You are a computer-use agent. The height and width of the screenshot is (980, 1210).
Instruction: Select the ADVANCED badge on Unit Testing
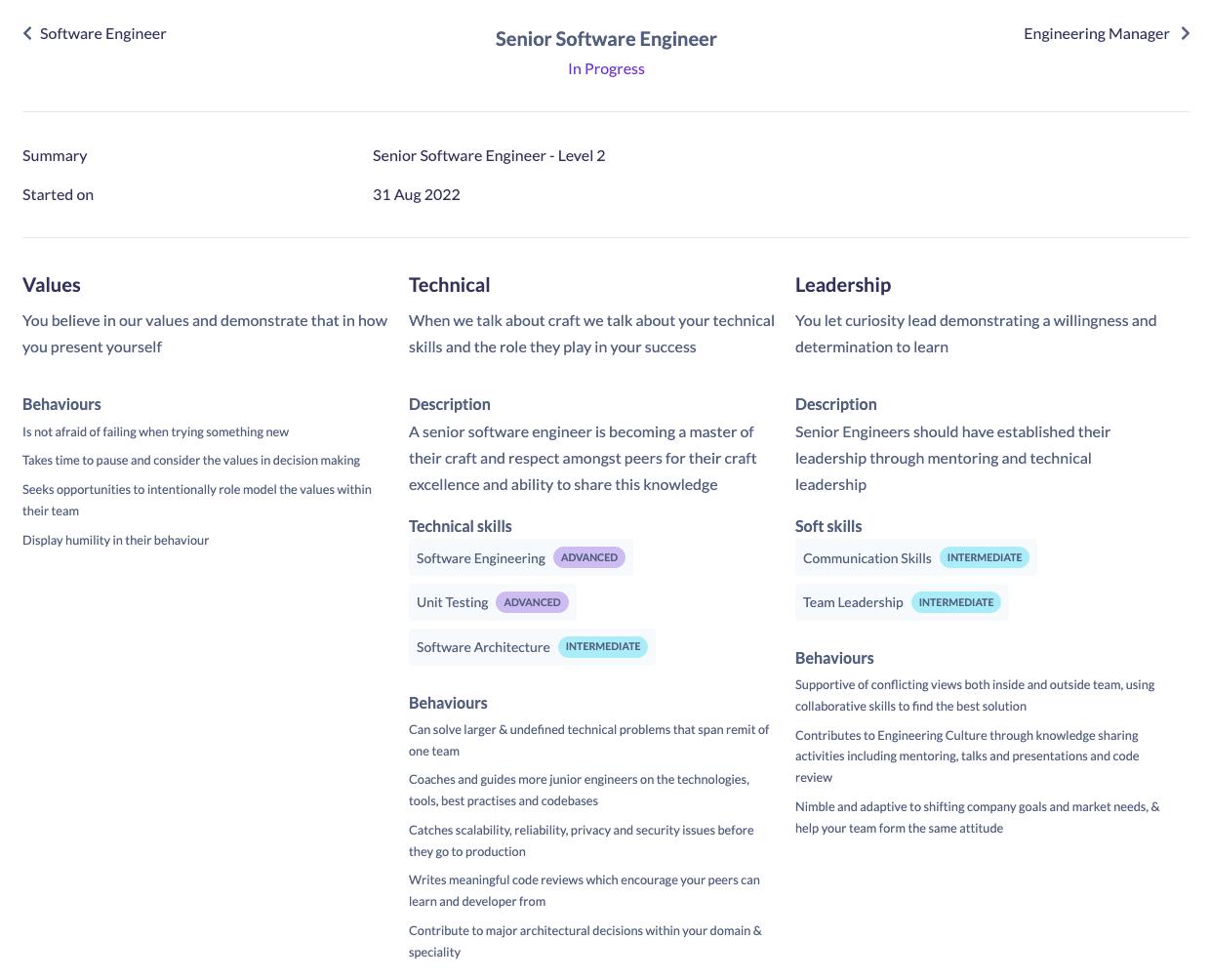[x=532, y=602]
